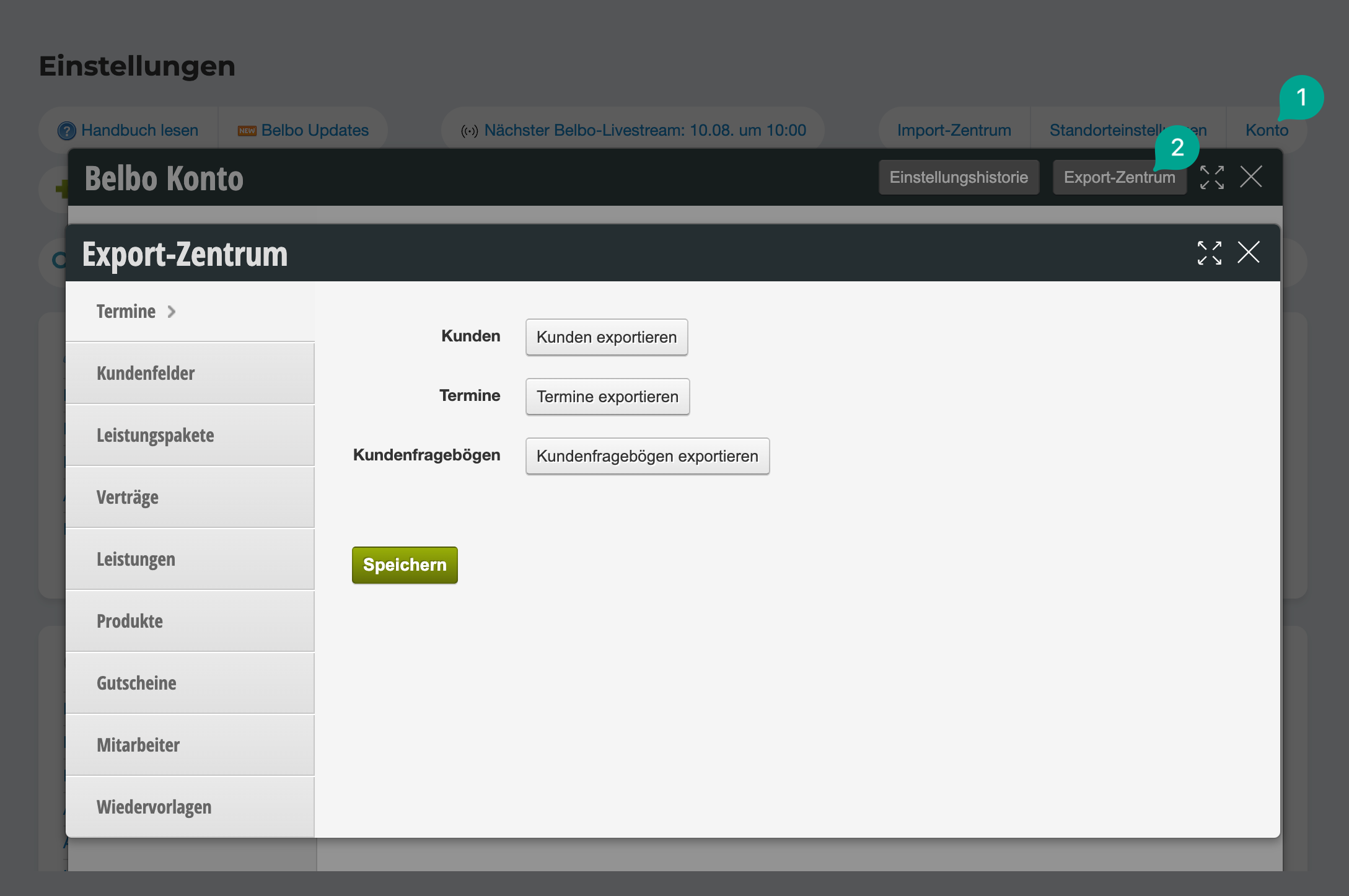Select the Termine sidebar tab
This screenshot has width=1349, height=896.
click(x=190, y=312)
